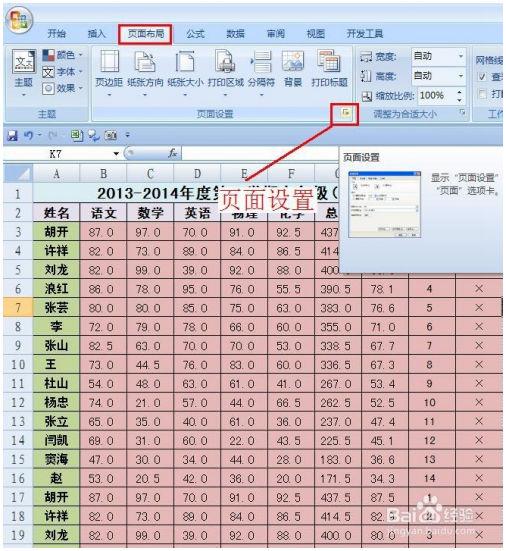Toggle the 网格线 打印 checkbox
This screenshot has width=506, height=551.
click(483, 94)
